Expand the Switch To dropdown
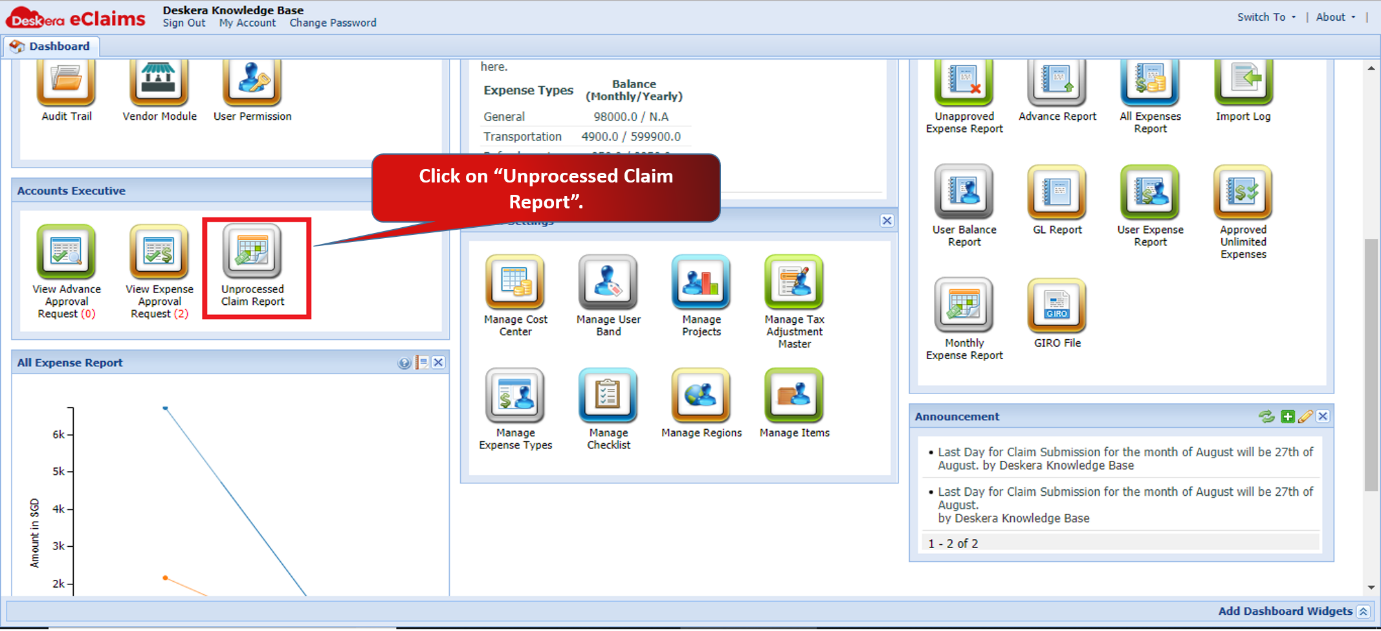The height and width of the screenshot is (631, 1381). click(1266, 17)
